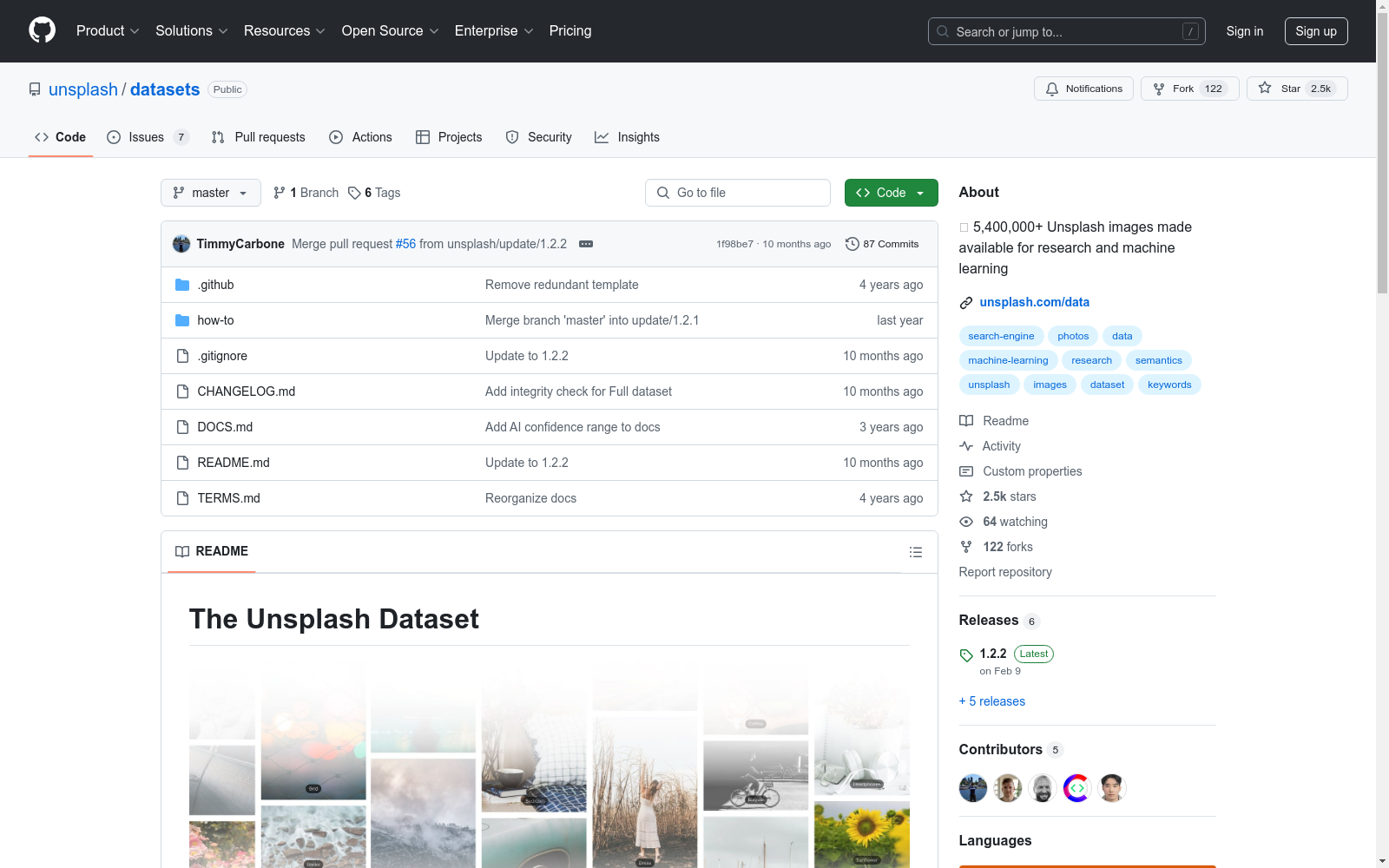Click Report repository
1389x868 pixels.
pos(1005,572)
